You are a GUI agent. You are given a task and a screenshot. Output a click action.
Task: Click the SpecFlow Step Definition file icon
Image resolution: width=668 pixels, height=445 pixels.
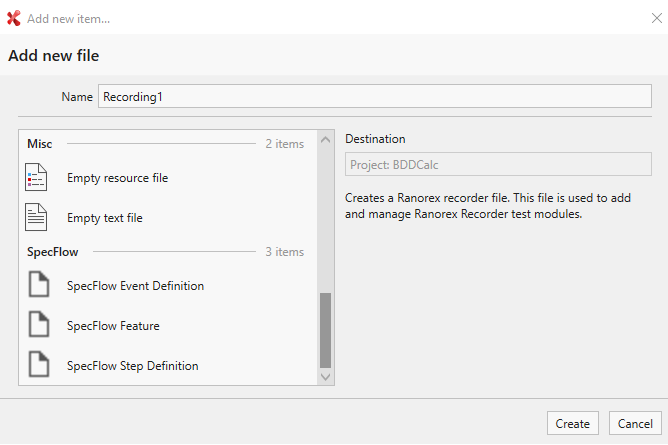point(39,364)
